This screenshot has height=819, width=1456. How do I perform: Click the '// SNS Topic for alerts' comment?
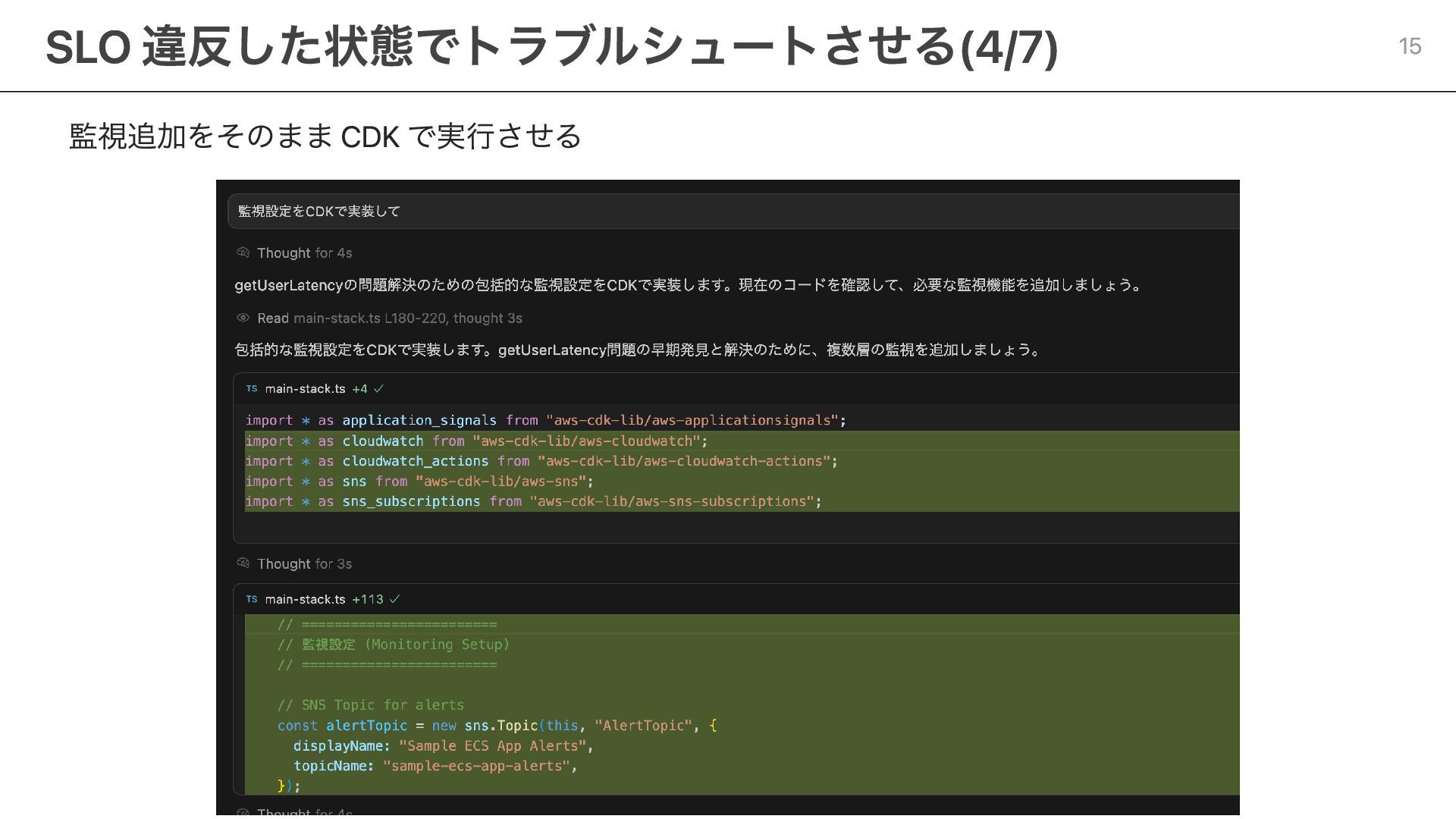click(371, 705)
